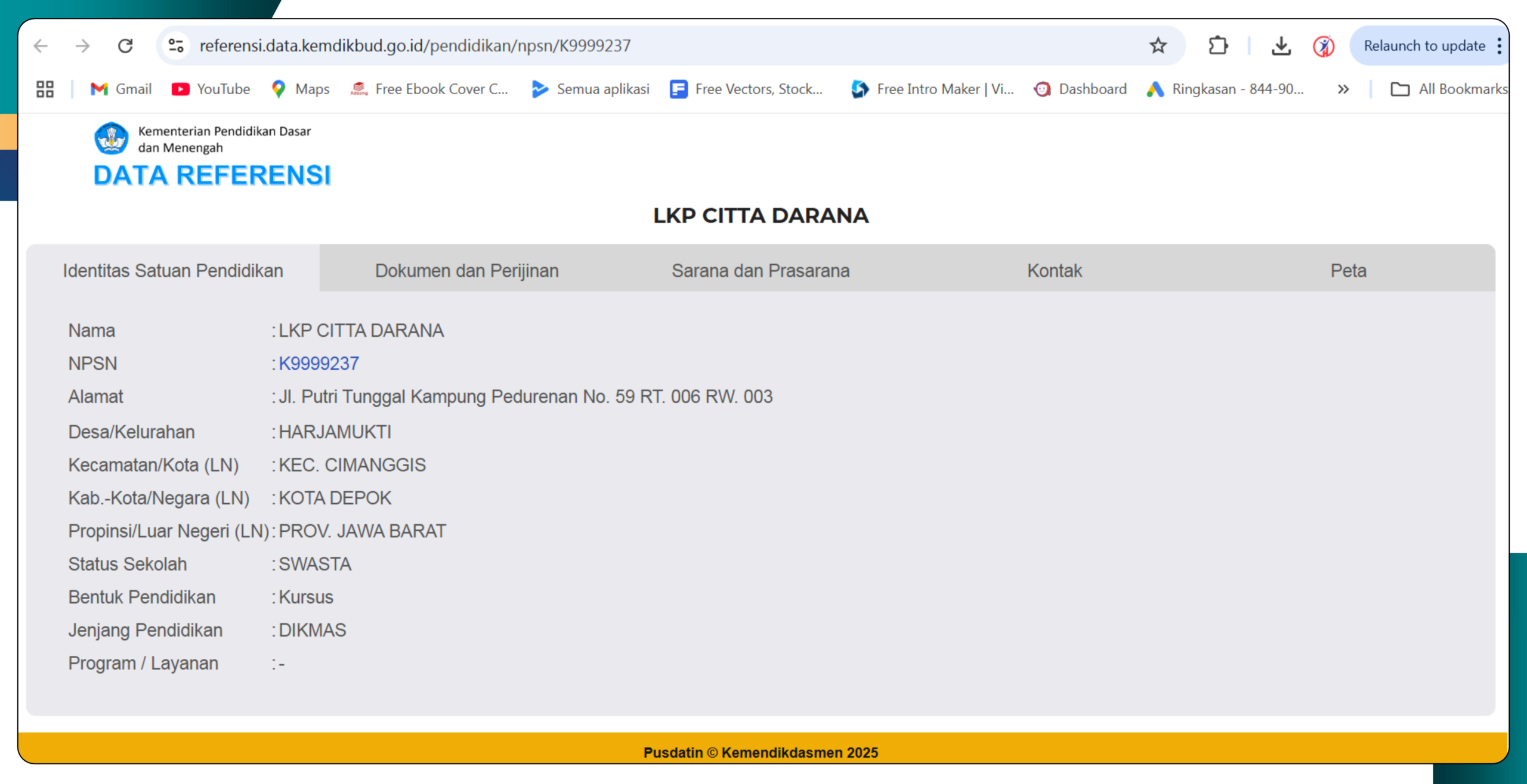1527x784 pixels.
Task: Click the Relaunch to update button
Action: click(x=1424, y=46)
